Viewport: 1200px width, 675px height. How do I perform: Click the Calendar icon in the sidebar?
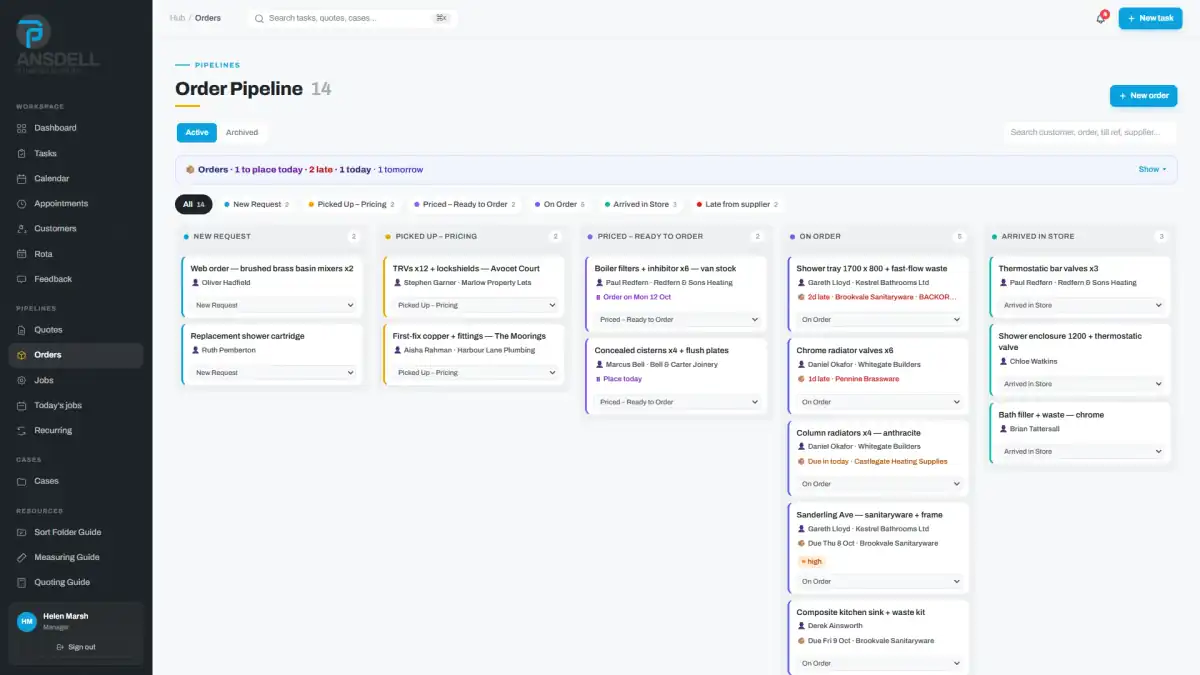pyautogui.click(x=23, y=178)
